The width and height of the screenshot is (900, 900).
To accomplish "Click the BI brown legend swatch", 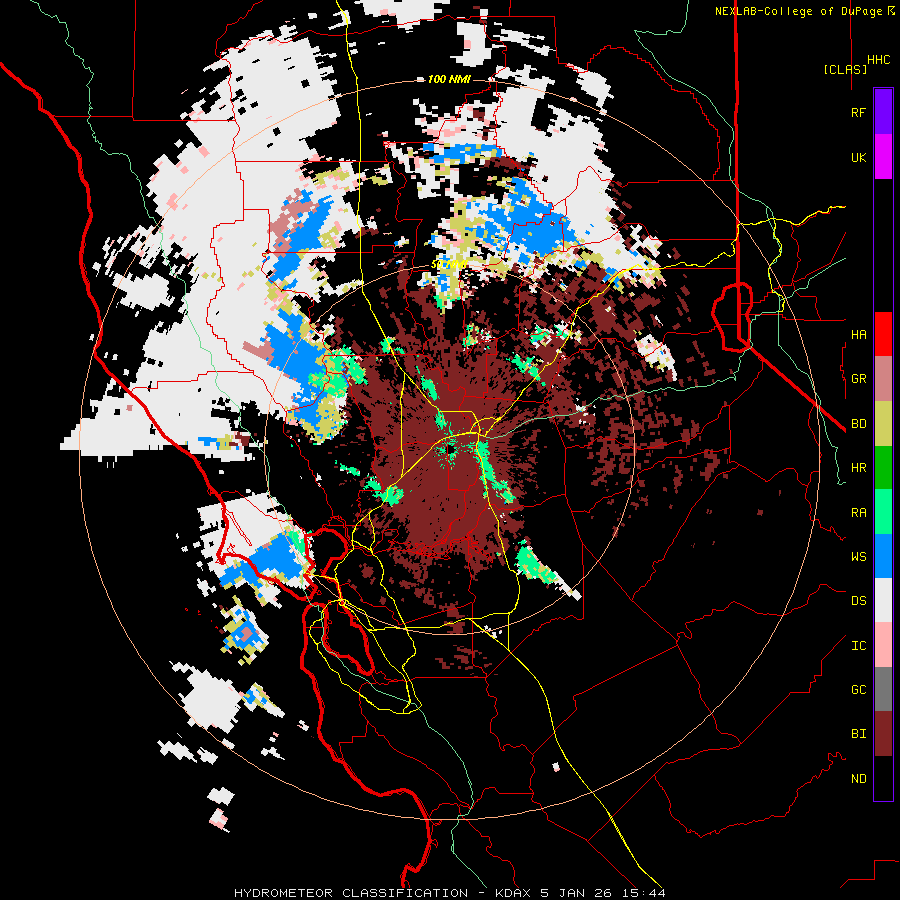I will pyautogui.click(x=883, y=734).
